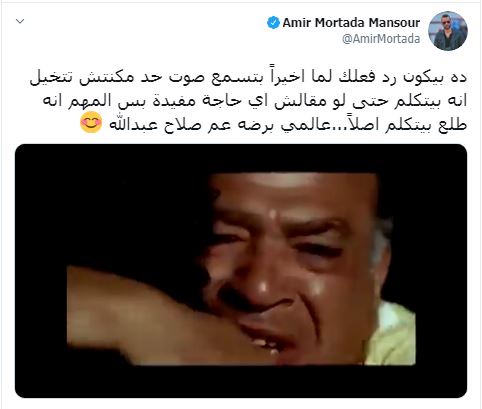The image size is (482, 409).
Task: Select the first line of tweet text
Action: click(248, 78)
